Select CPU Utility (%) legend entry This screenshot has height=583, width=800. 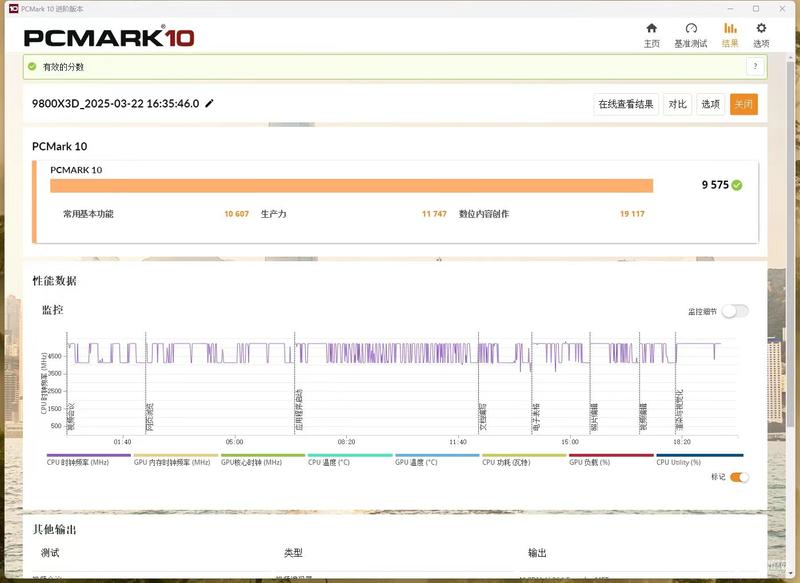pyautogui.click(x=698, y=460)
